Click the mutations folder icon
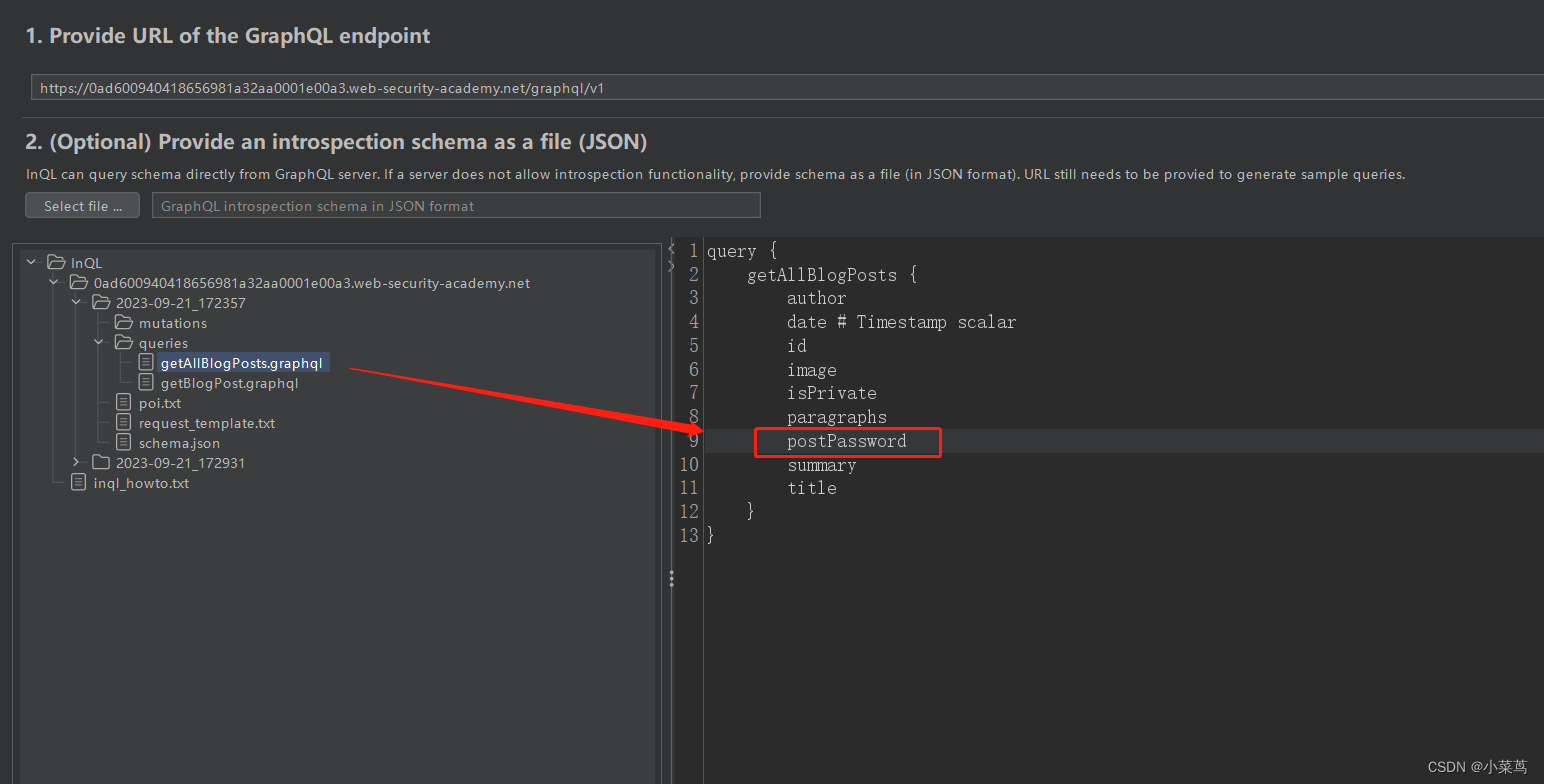1544x784 pixels. [x=124, y=323]
